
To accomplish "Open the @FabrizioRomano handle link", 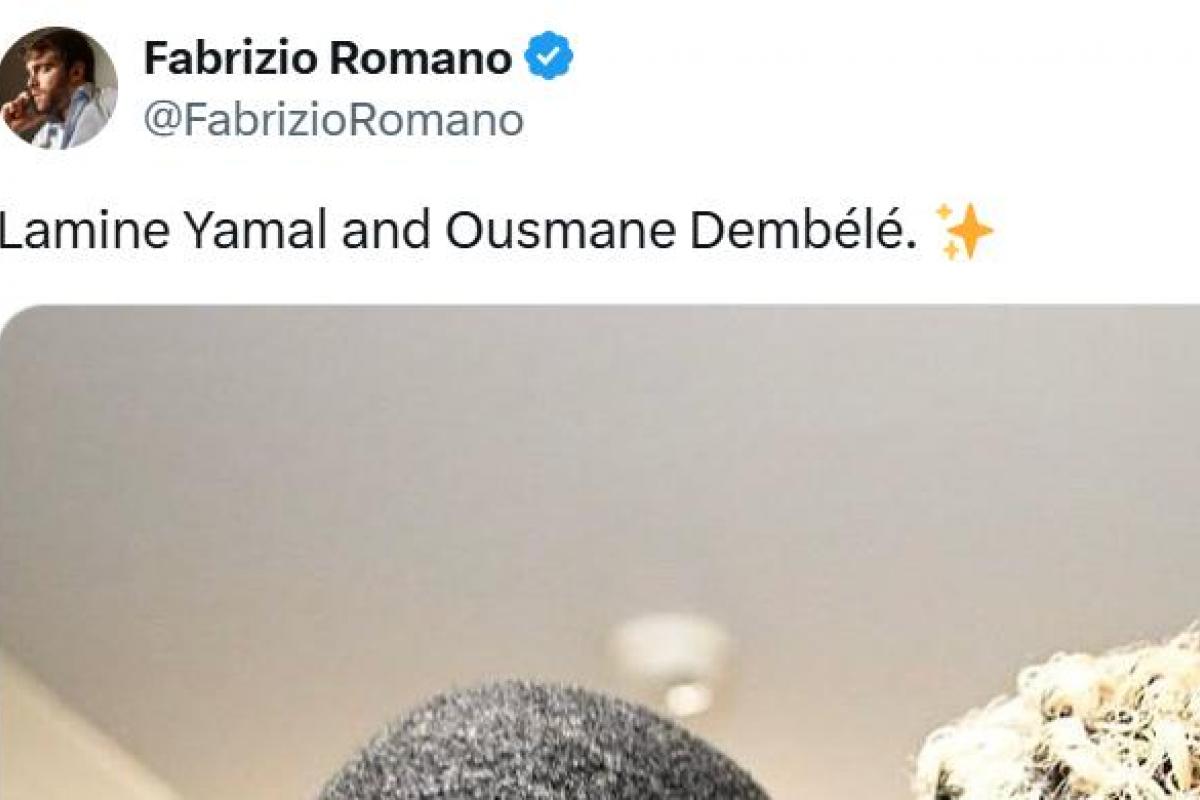I will [x=334, y=120].
